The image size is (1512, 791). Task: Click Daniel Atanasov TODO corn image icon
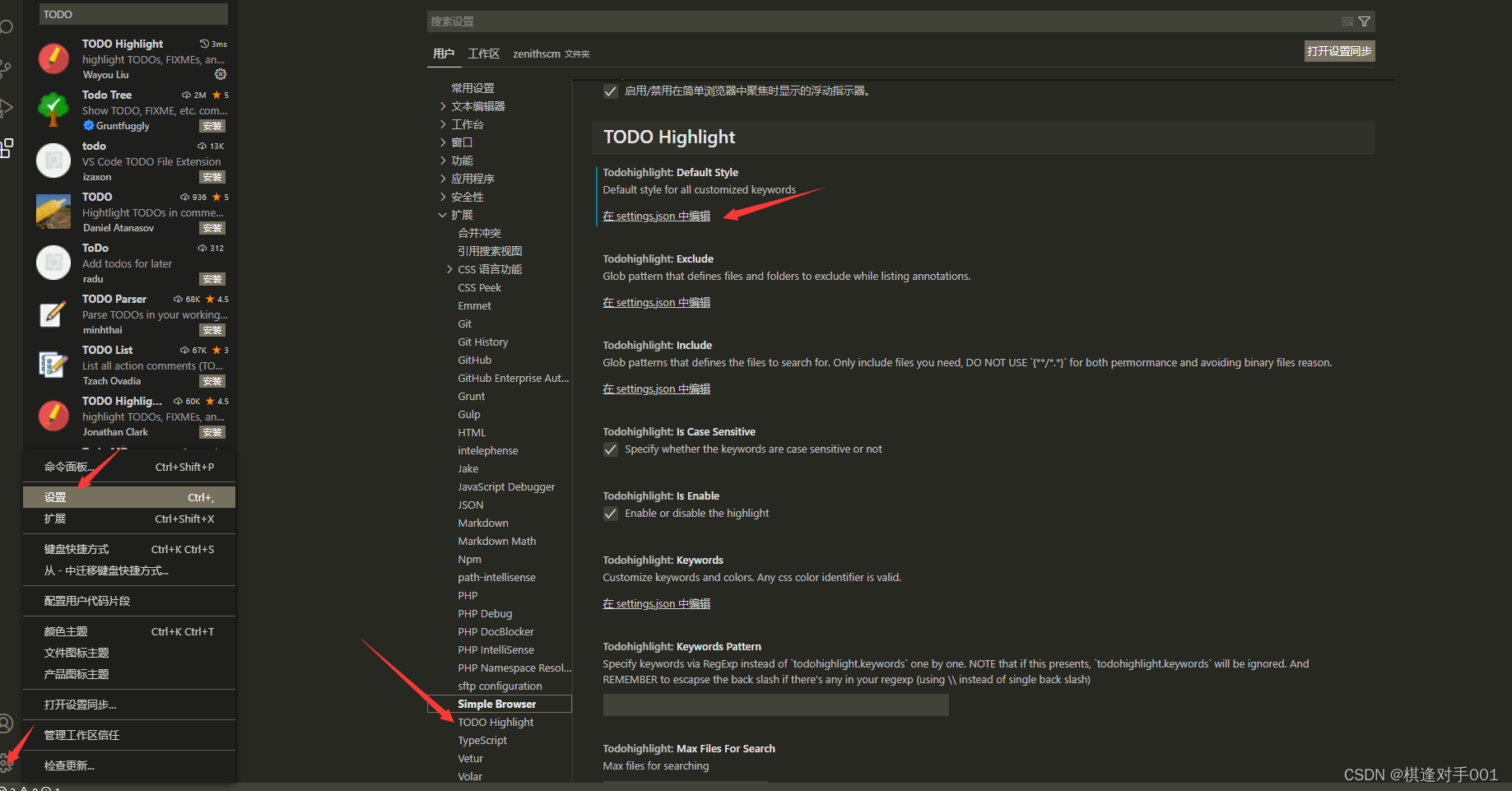[54, 212]
